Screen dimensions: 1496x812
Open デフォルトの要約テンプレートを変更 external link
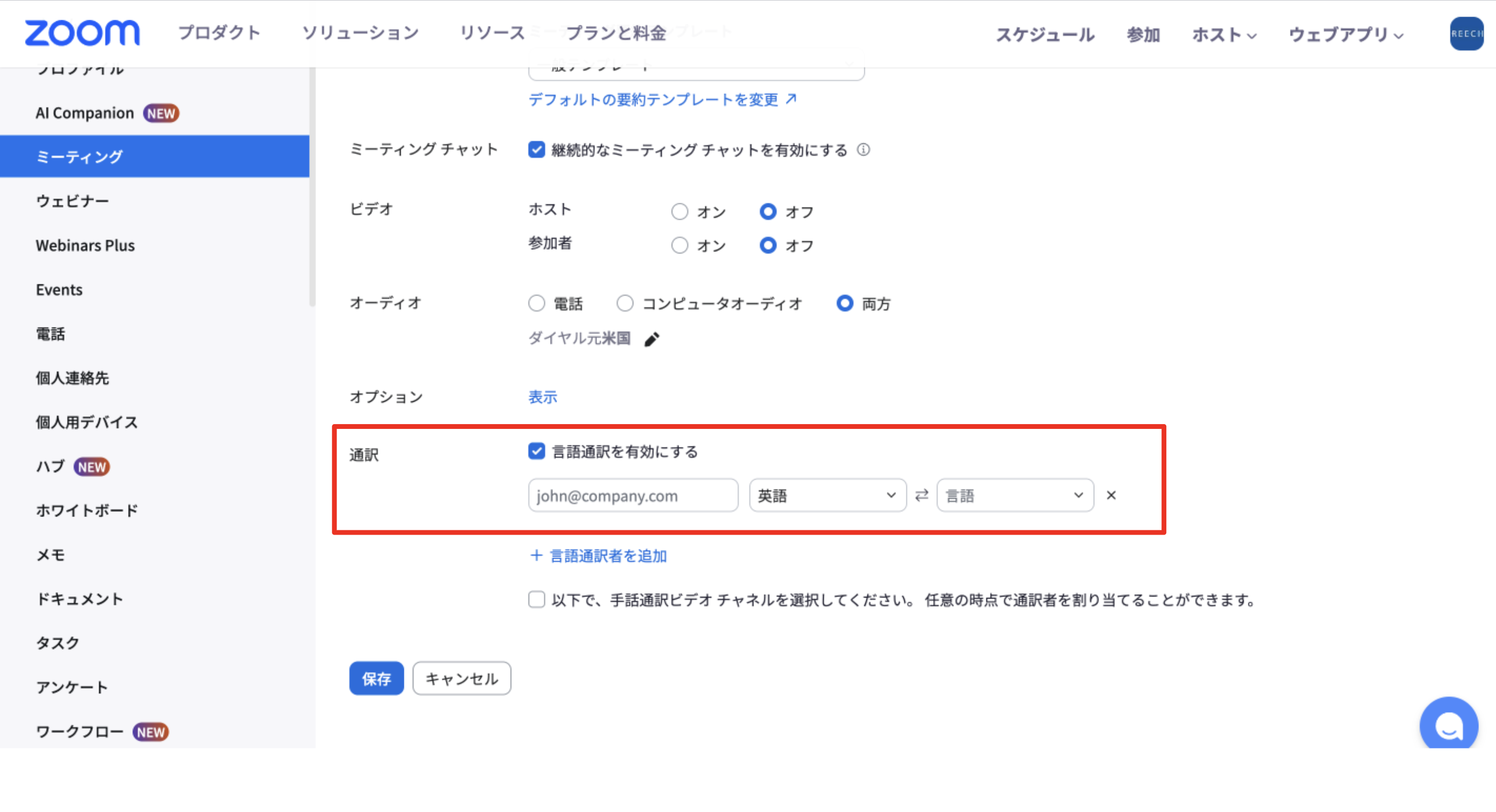pyautogui.click(x=662, y=100)
